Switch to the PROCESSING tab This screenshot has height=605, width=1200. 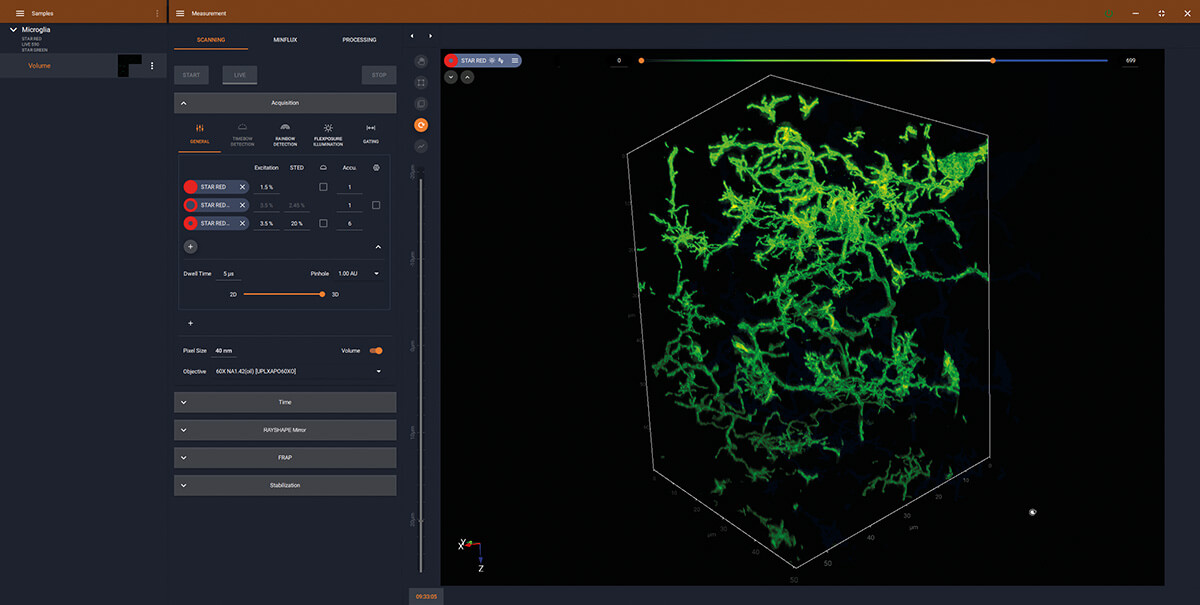point(359,40)
